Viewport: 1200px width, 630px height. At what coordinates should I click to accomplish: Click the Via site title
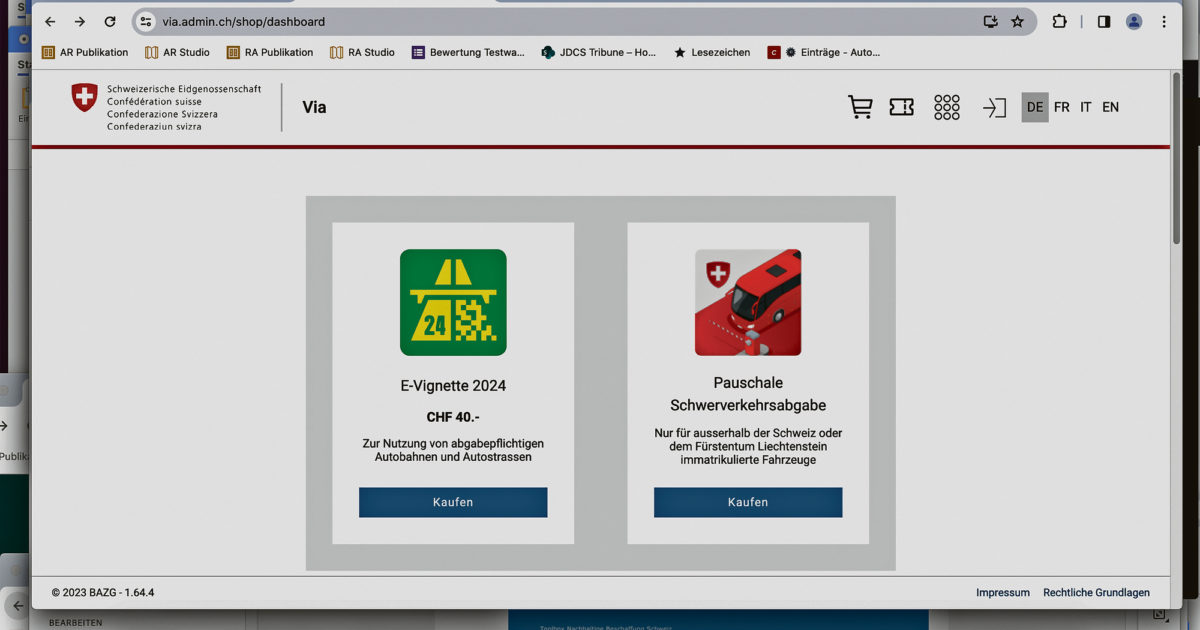[314, 107]
